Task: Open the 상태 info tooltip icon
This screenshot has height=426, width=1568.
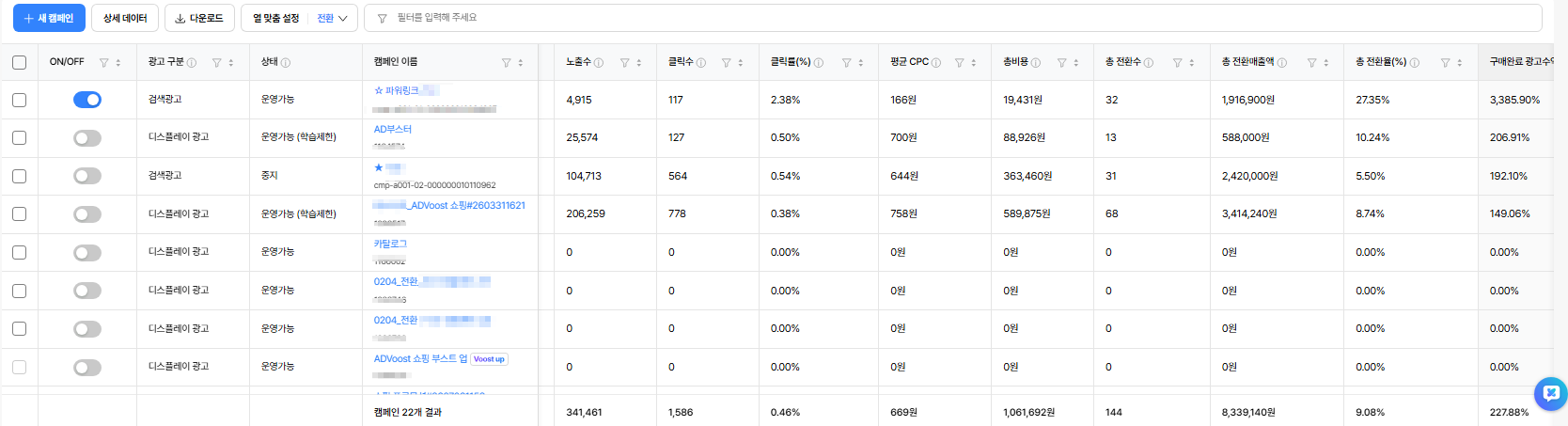Action: tap(286, 63)
